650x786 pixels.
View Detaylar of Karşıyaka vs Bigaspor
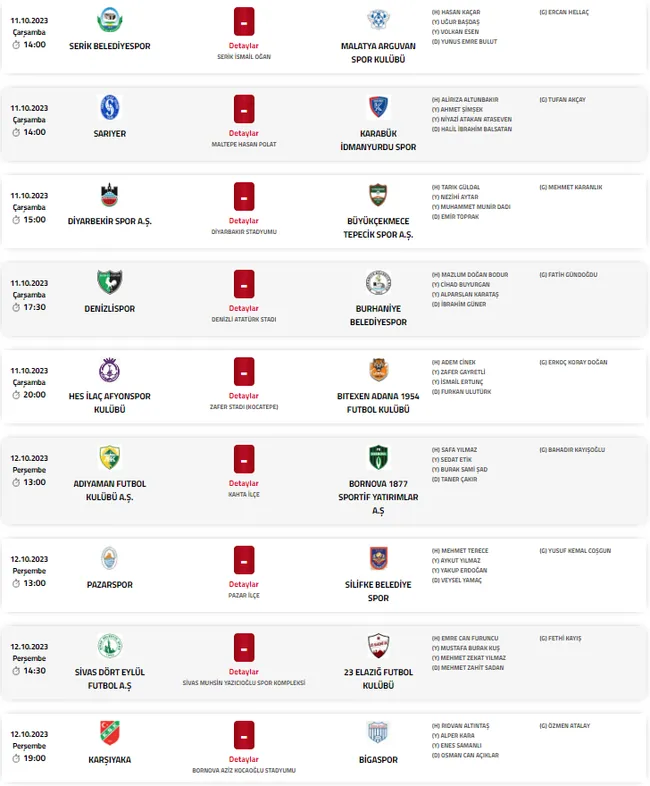click(x=244, y=759)
